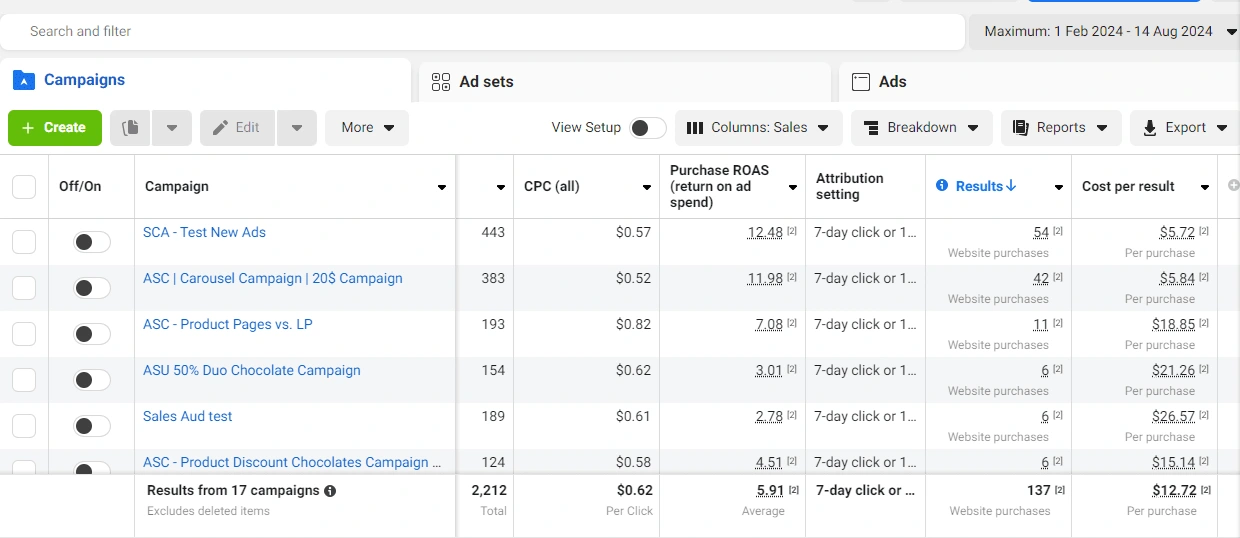Screen dimensions: 1240x538
Task: Click the Search and filter field
Action: 480,32
